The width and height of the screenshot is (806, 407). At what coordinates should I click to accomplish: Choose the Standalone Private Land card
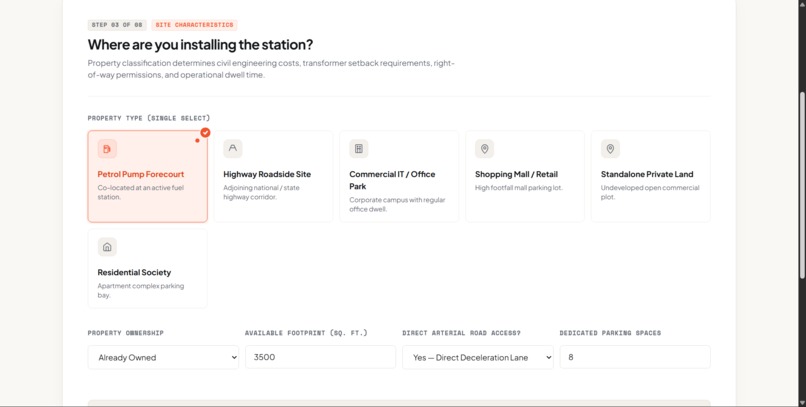click(x=651, y=176)
